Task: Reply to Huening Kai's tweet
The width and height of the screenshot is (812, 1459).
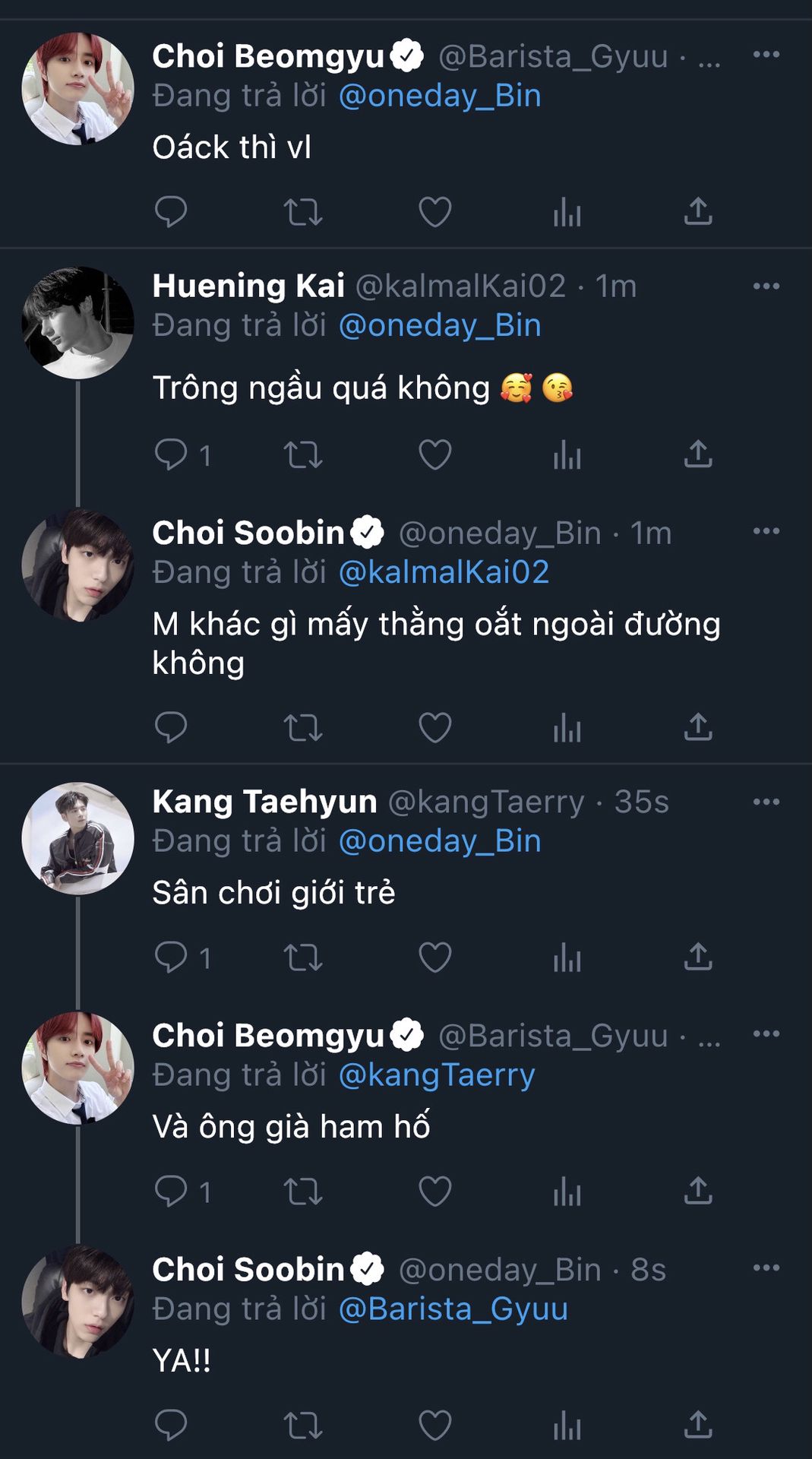Action: [x=171, y=455]
